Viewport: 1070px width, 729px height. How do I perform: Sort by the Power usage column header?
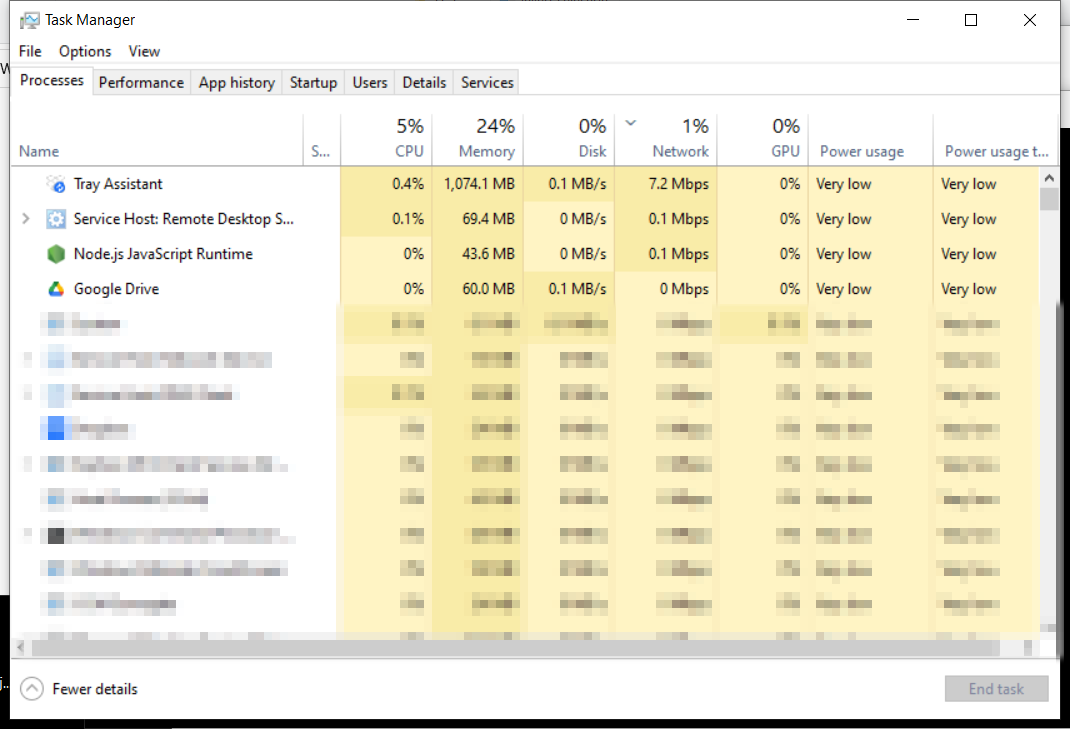(x=871, y=140)
